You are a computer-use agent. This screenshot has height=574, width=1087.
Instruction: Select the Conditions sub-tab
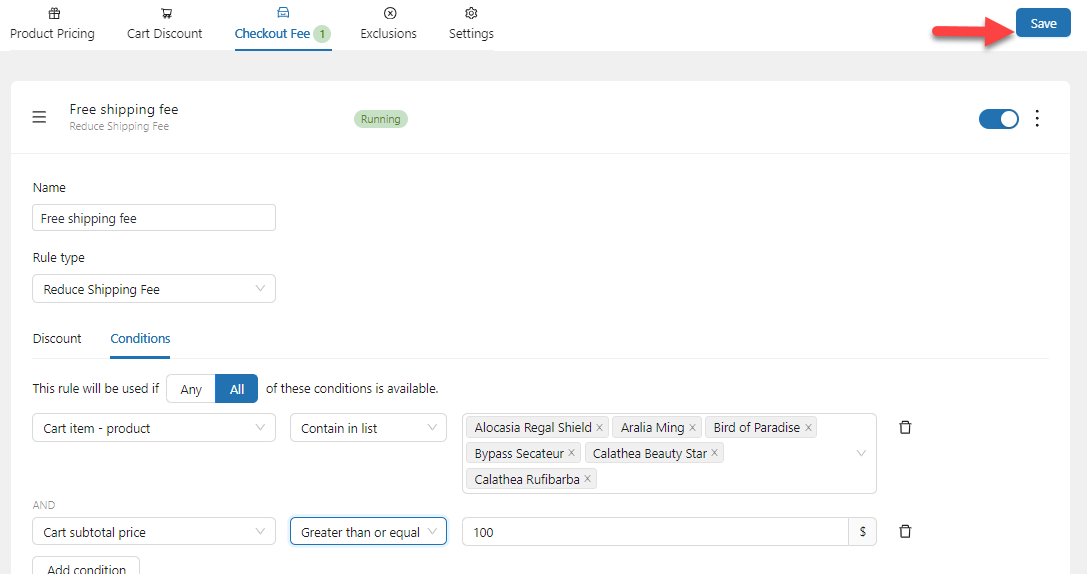pyautogui.click(x=140, y=338)
